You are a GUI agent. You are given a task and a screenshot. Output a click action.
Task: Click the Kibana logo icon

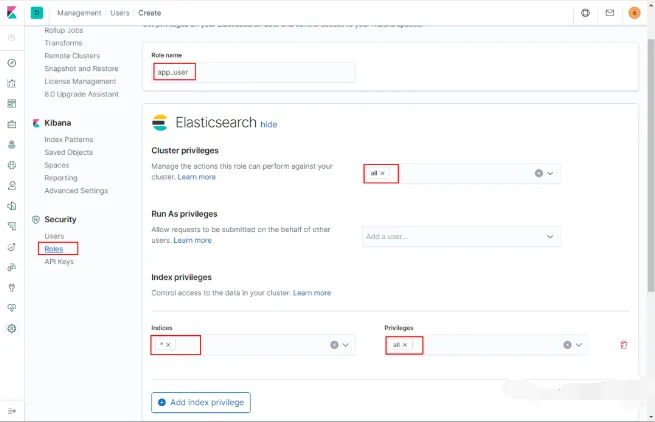click(x=11, y=13)
